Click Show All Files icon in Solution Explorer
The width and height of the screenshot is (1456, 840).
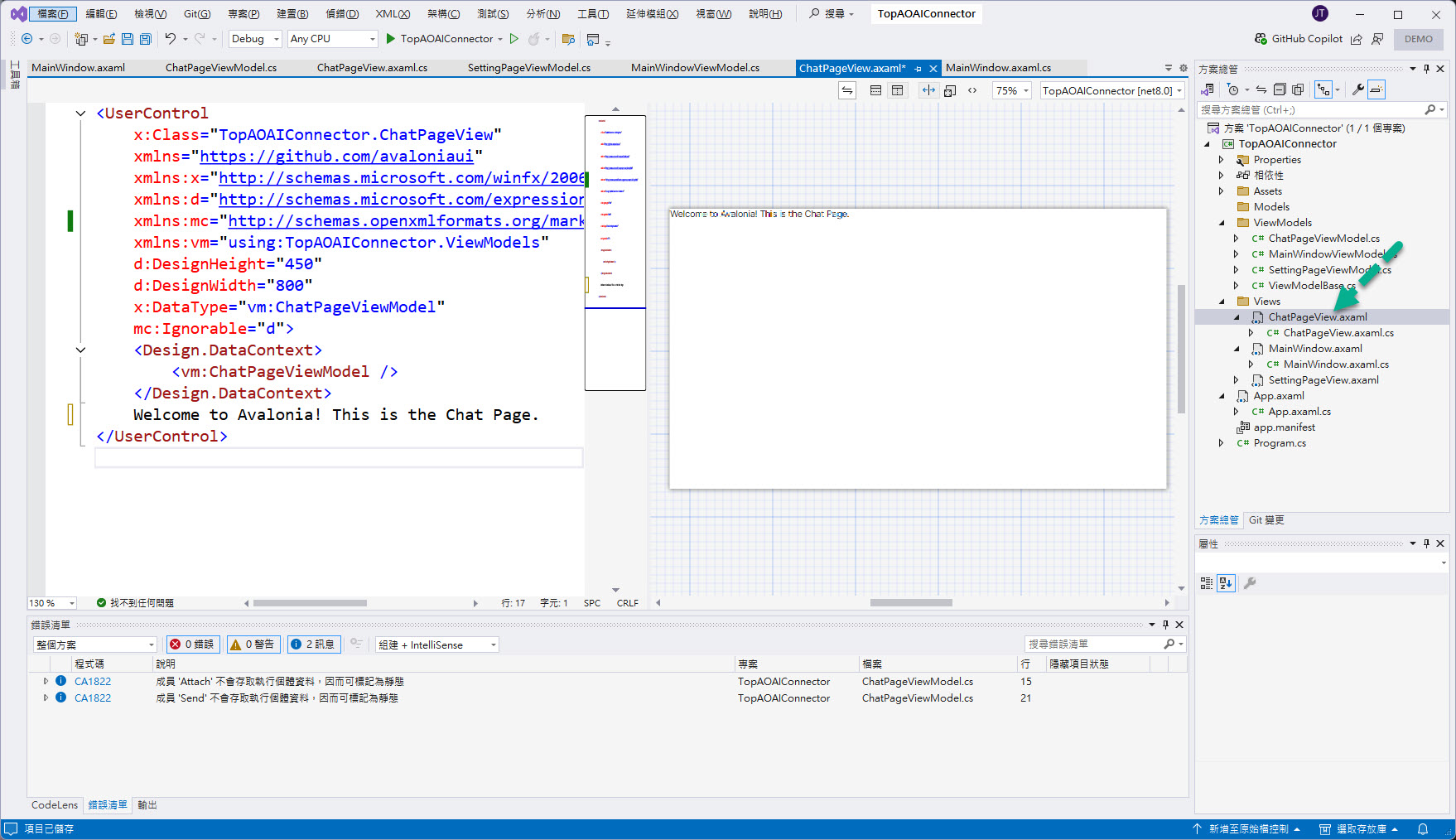pyautogui.click(x=1298, y=89)
